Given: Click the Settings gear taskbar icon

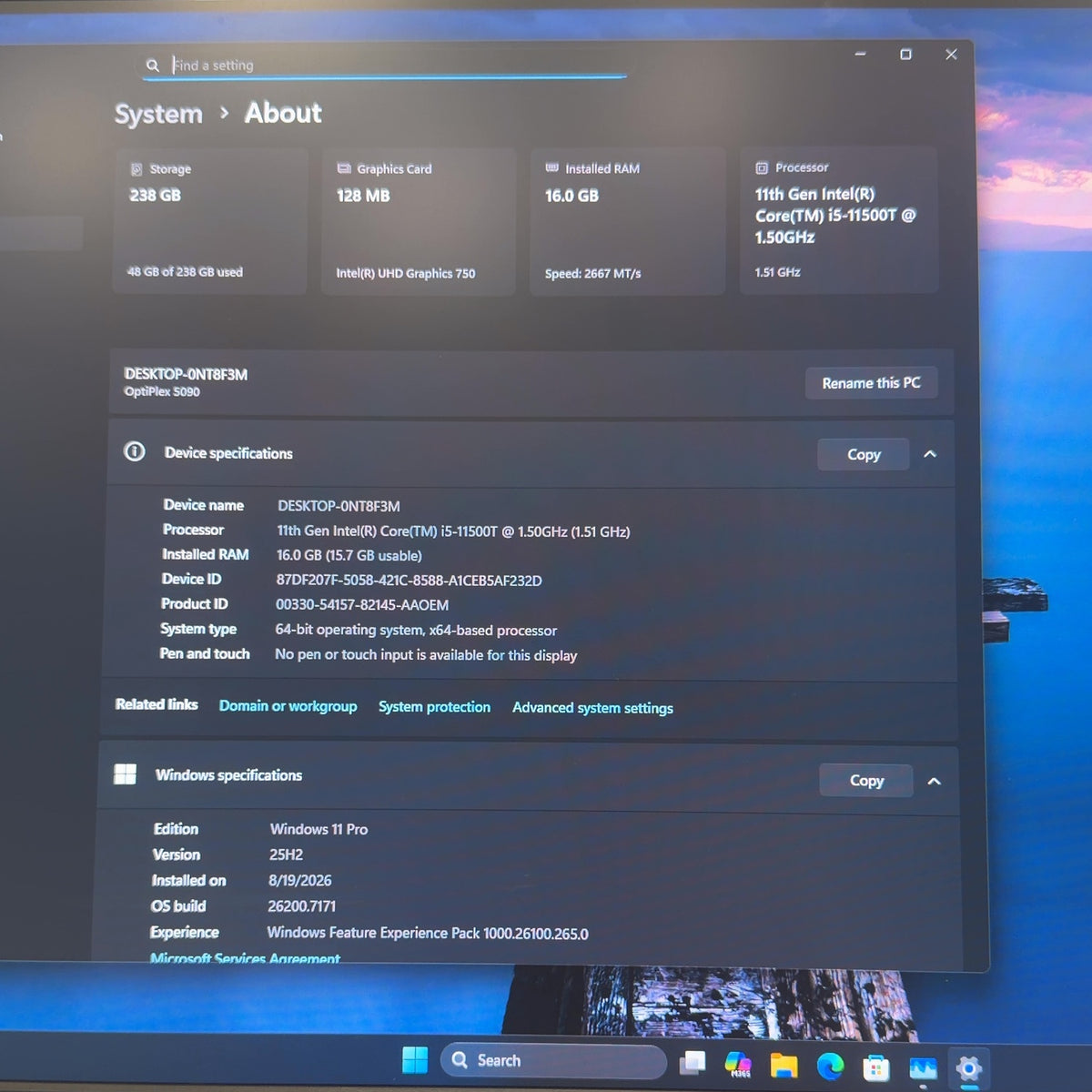Looking at the screenshot, I should [969, 1068].
